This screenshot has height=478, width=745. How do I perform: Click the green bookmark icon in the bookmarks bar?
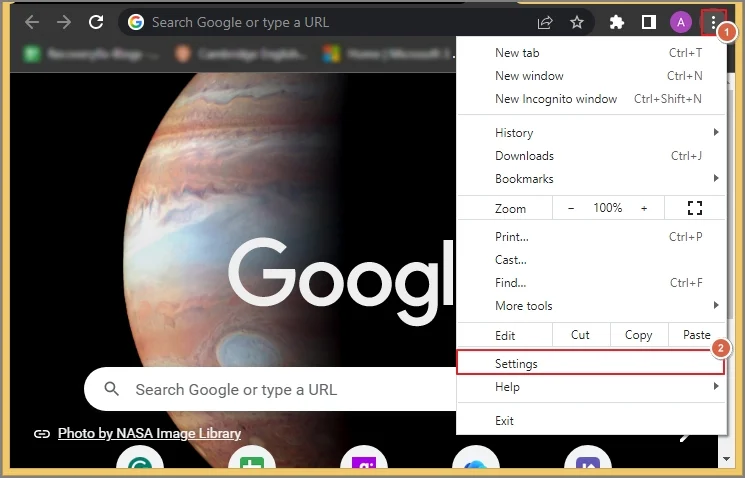click(32, 54)
